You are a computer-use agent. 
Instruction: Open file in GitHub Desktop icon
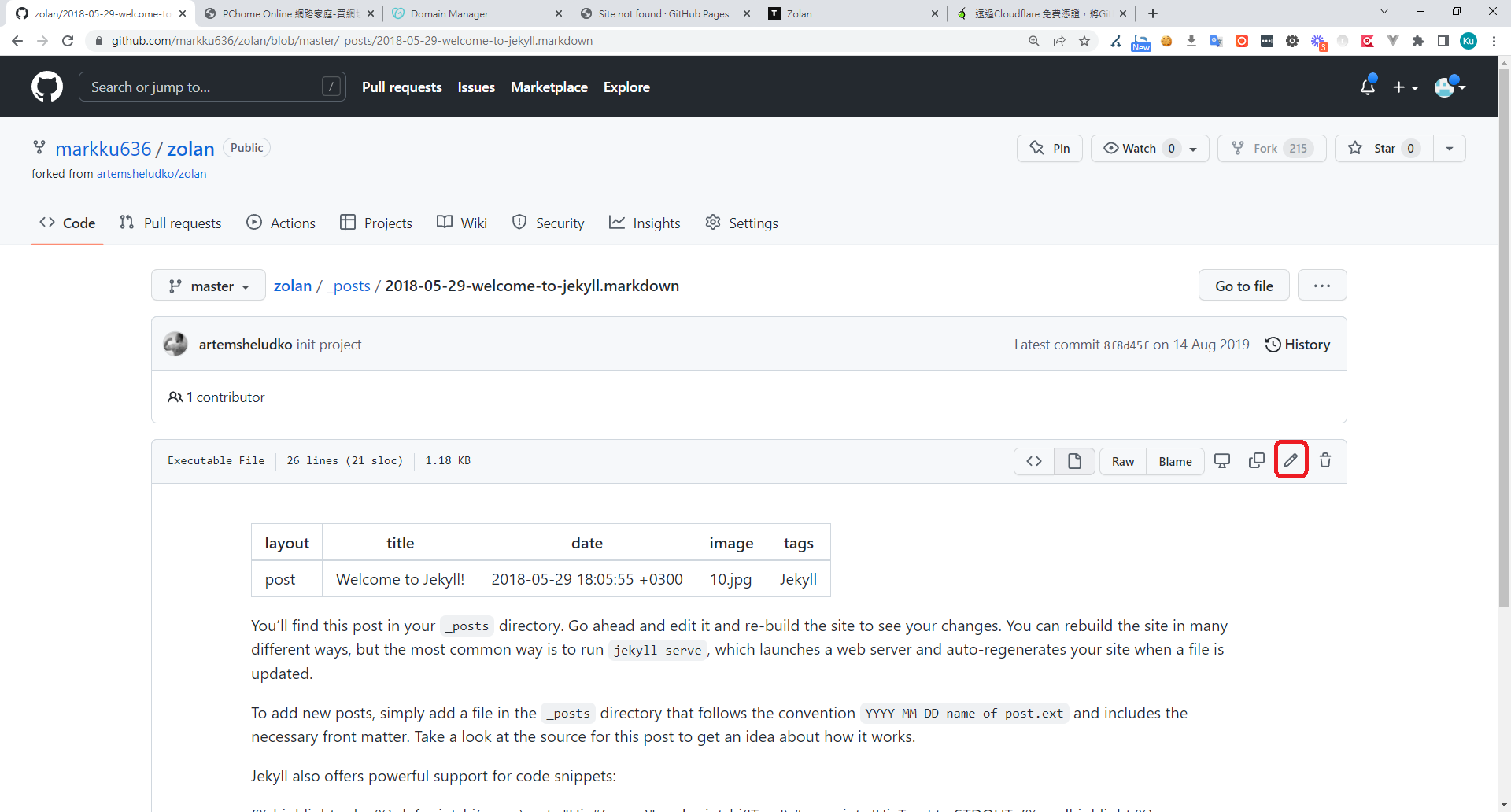[1222, 460]
